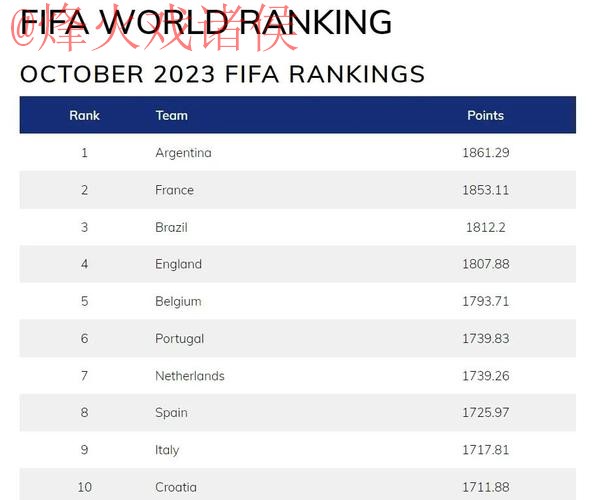This screenshot has height=500, width=599.
Task: Click rank number 10 cell
Action: click(x=84, y=487)
